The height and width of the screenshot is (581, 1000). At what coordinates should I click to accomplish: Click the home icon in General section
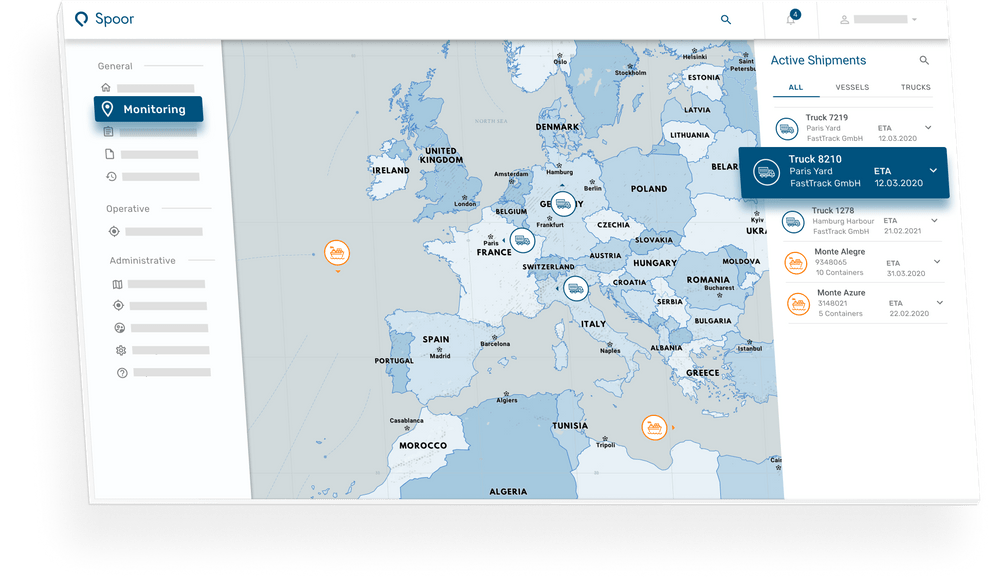pyautogui.click(x=106, y=87)
